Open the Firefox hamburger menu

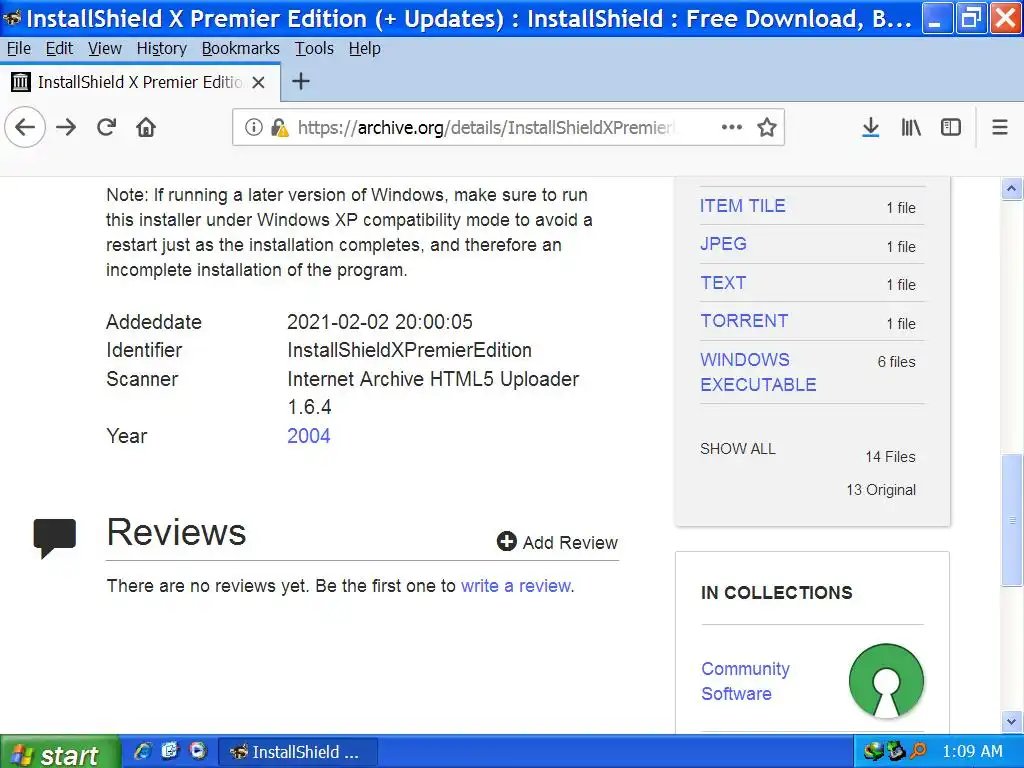coord(1000,127)
